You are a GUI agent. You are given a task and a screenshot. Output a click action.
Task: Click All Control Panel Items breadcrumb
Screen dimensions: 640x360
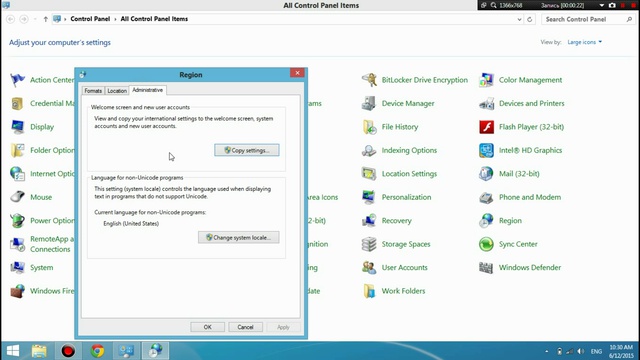click(x=154, y=19)
